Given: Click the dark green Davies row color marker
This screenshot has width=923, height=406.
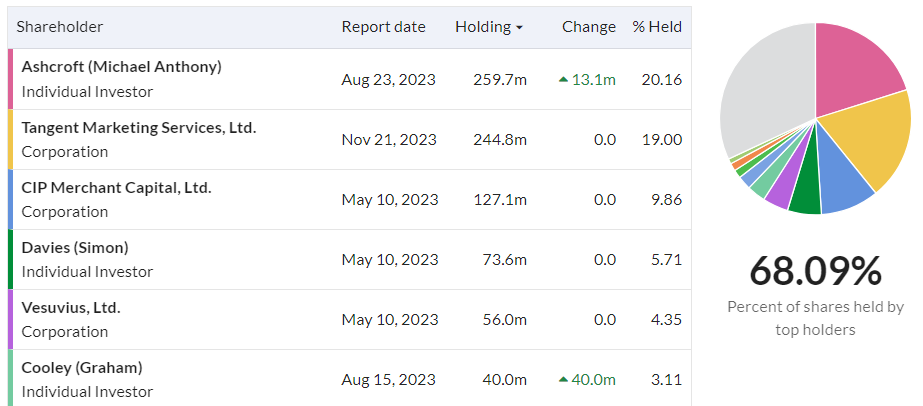Looking at the screenshot, I should click(x=10, y=259).
